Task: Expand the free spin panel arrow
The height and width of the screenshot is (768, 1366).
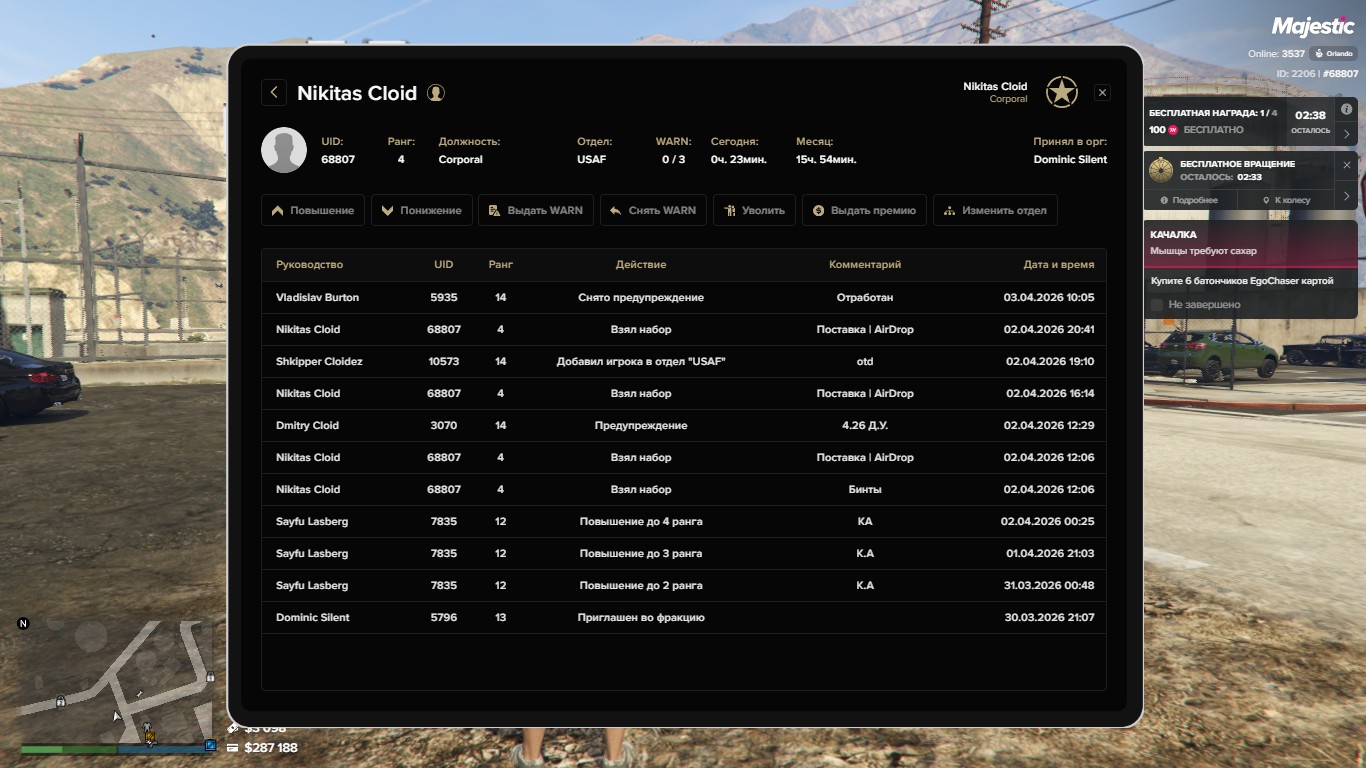Action: [x=1346, y=196]
